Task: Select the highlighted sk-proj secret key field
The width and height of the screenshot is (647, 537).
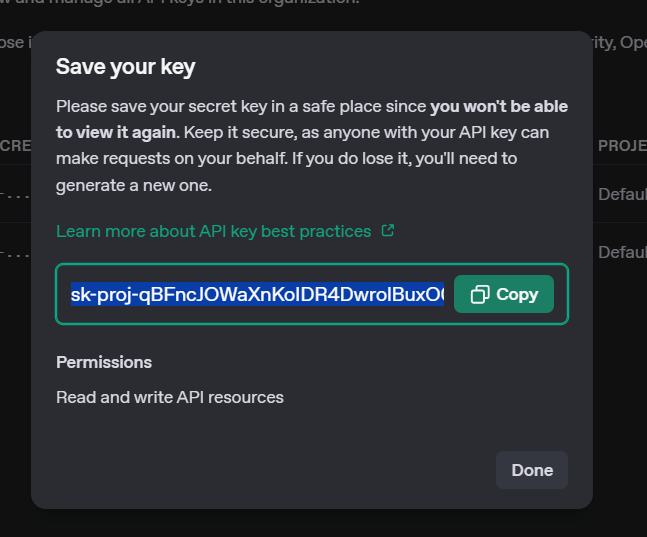Action: [257, 294]
